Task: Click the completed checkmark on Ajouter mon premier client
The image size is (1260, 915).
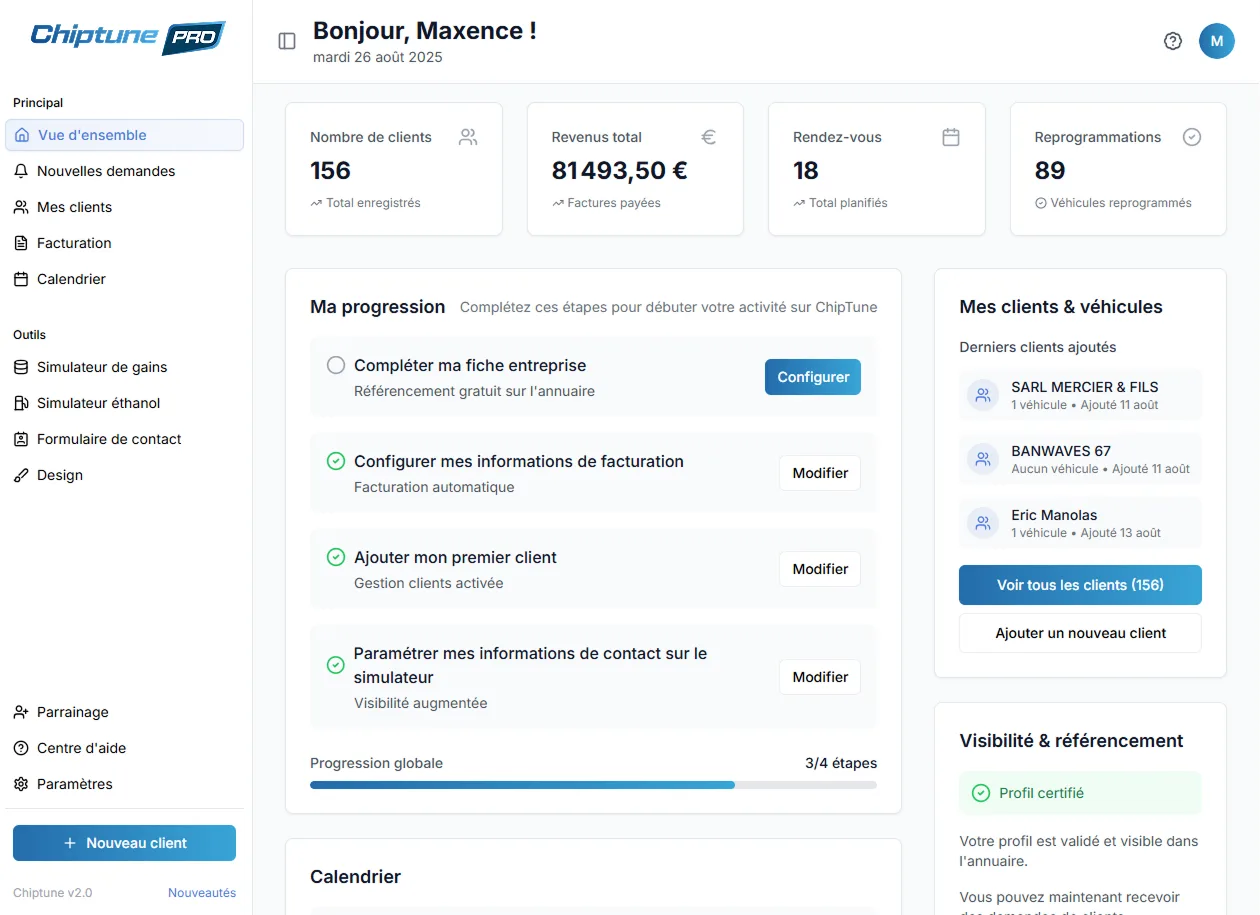Action: click(x=335, y=557)
